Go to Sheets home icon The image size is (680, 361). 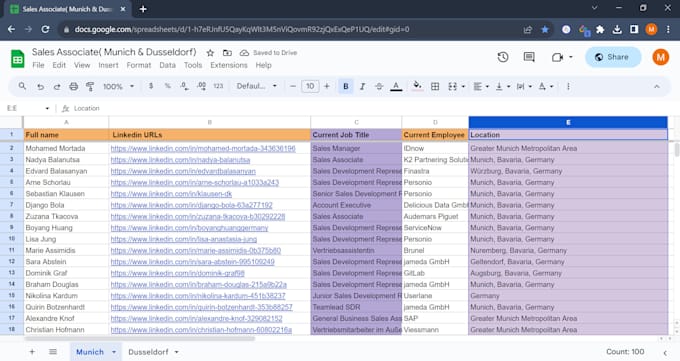[18, 59]
